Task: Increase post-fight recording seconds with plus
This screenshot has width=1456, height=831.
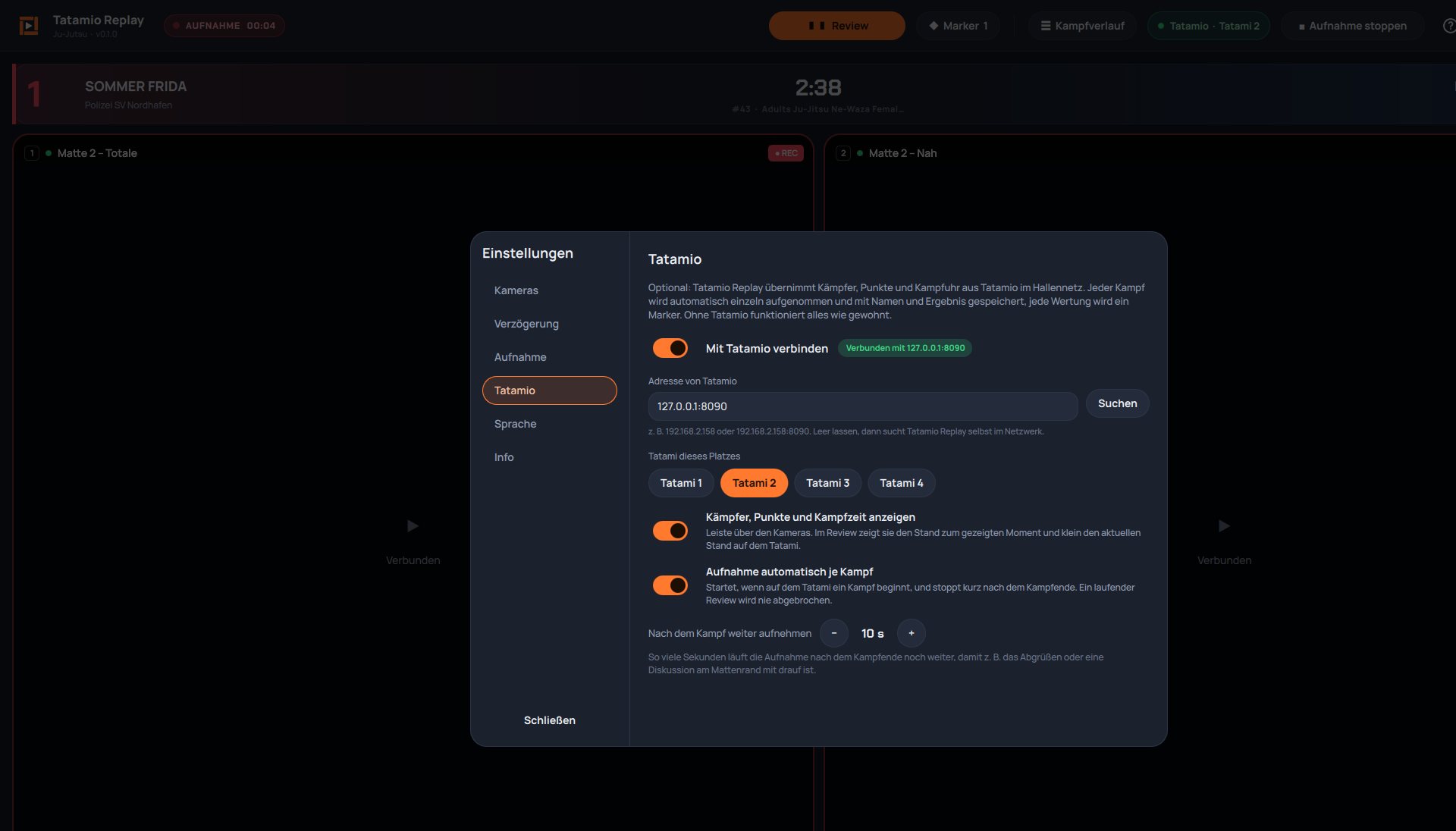Action: 911,633
